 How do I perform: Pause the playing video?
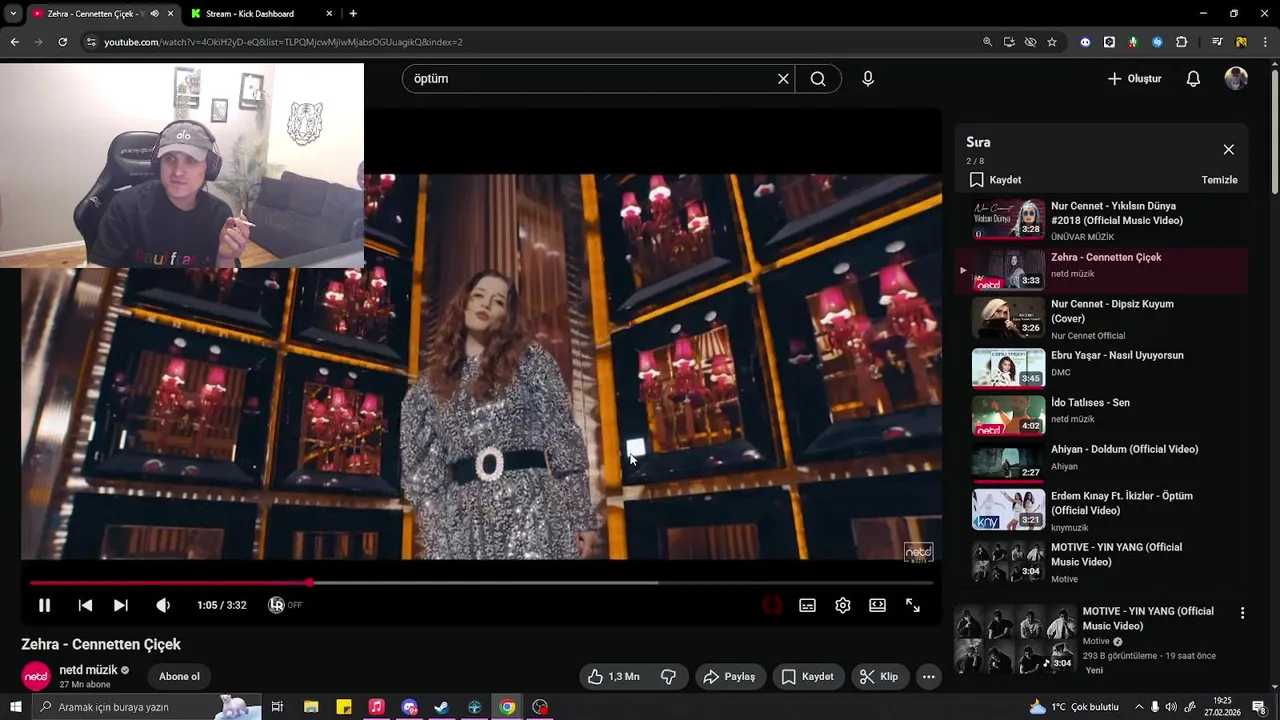click(x=44, y=605)
